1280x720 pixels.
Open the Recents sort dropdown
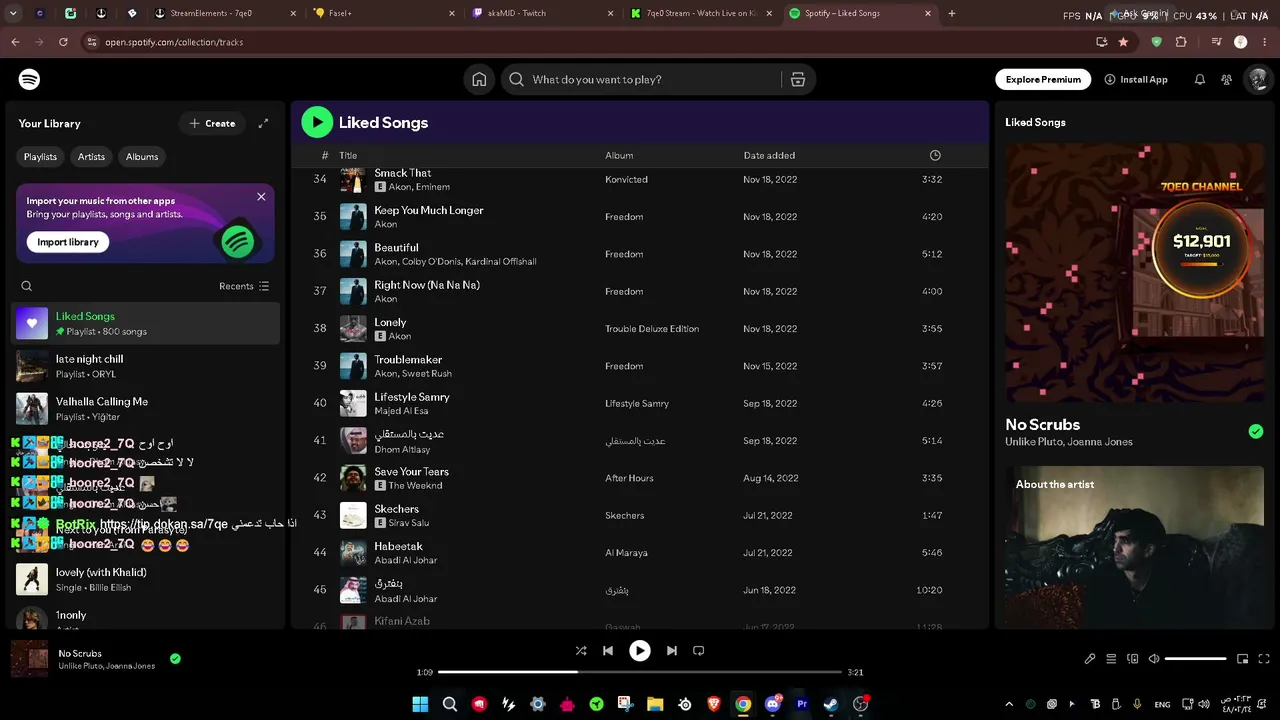click(x=244, y=286)
